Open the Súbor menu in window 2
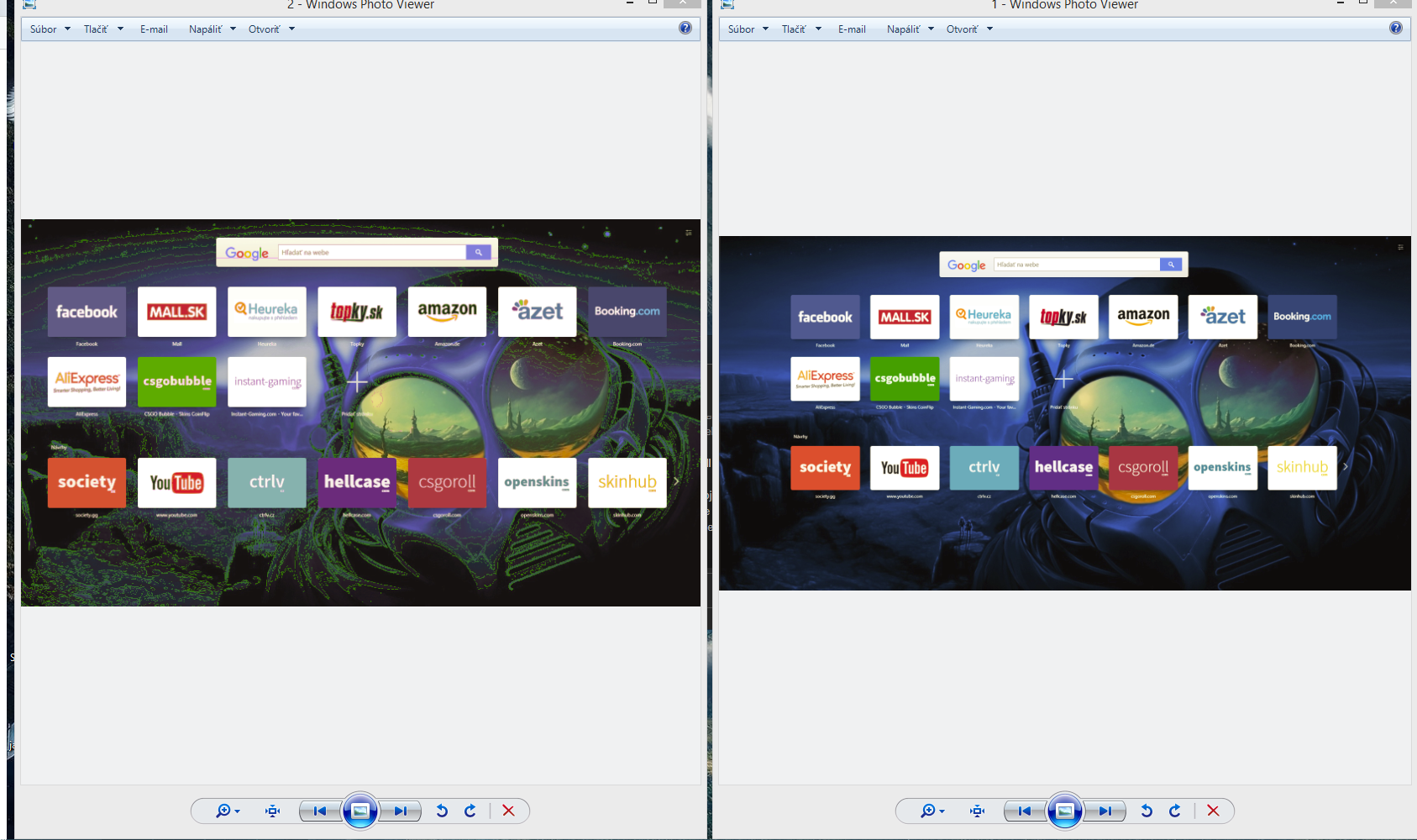 coord(50,29)
